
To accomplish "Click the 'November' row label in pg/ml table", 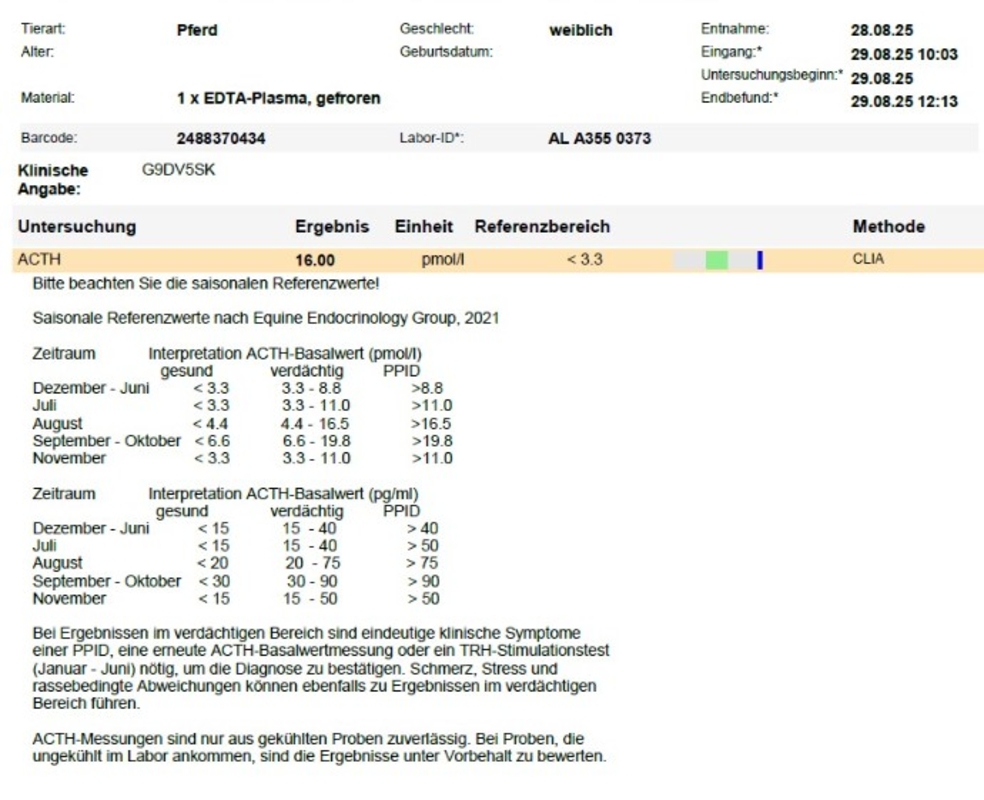I will click(x=69, y=599).
